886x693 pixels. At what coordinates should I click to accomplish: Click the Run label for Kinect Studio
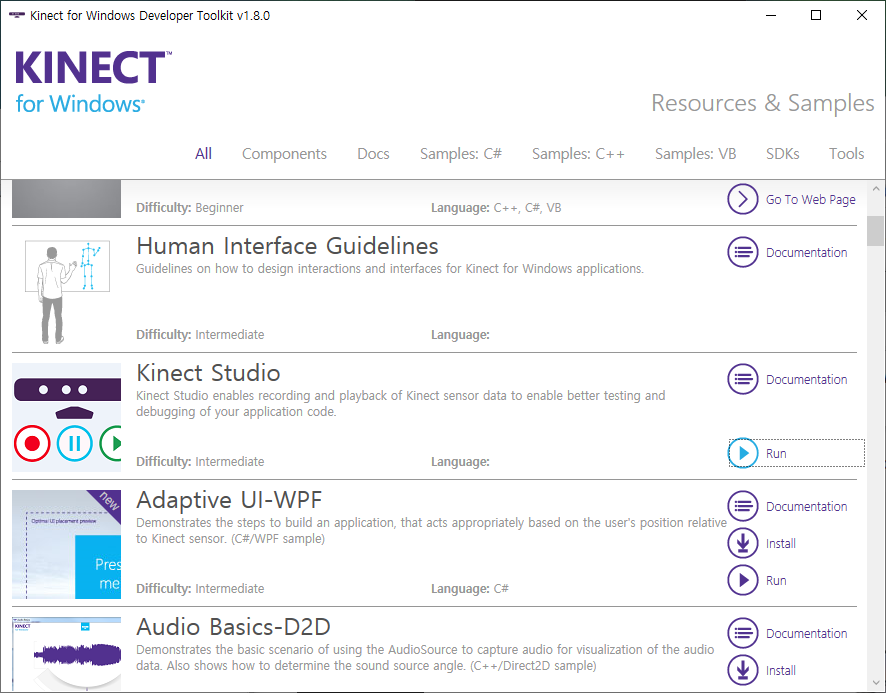coord(776,453)
